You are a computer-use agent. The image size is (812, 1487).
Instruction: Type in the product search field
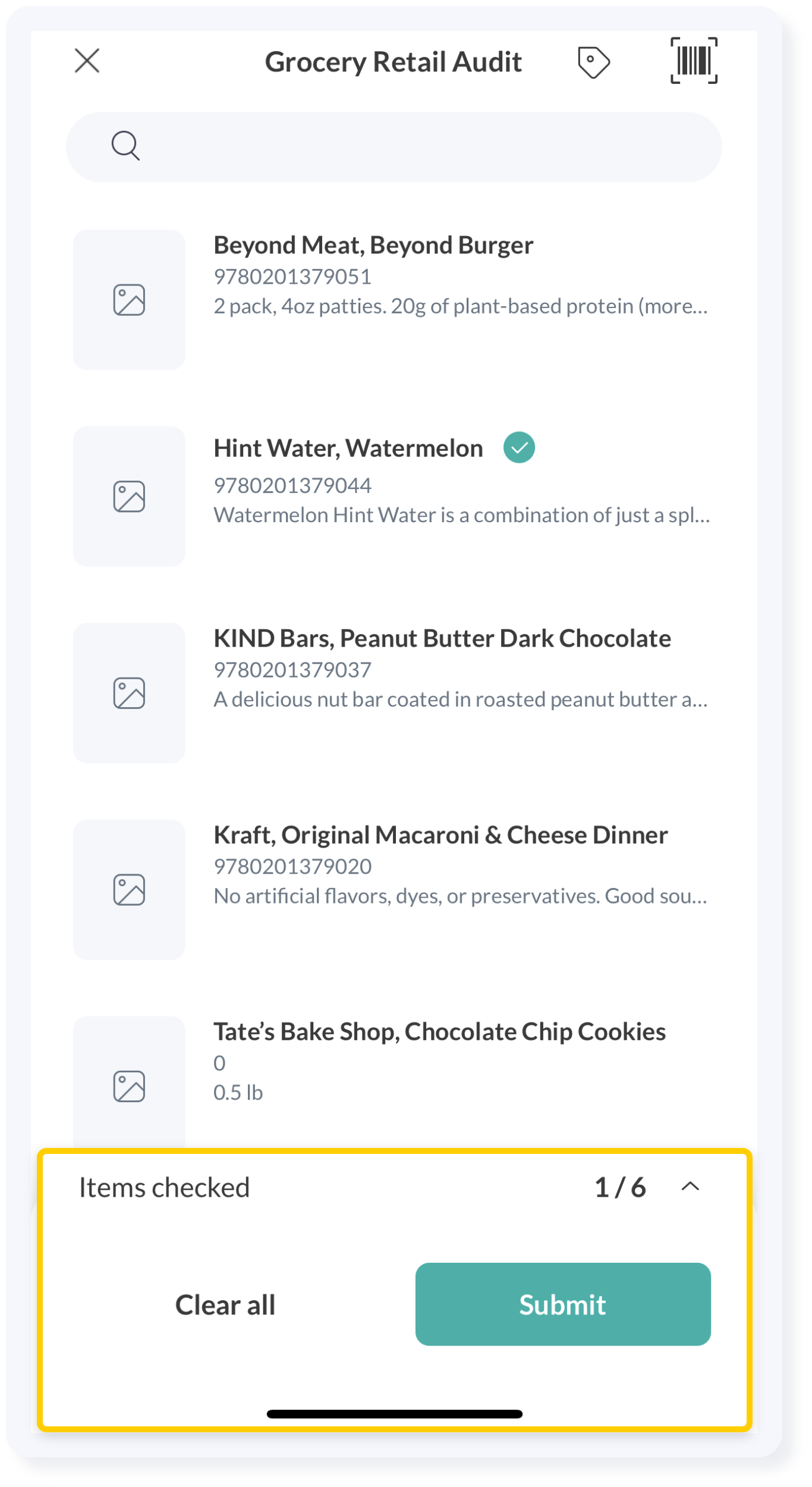[416, 147]
